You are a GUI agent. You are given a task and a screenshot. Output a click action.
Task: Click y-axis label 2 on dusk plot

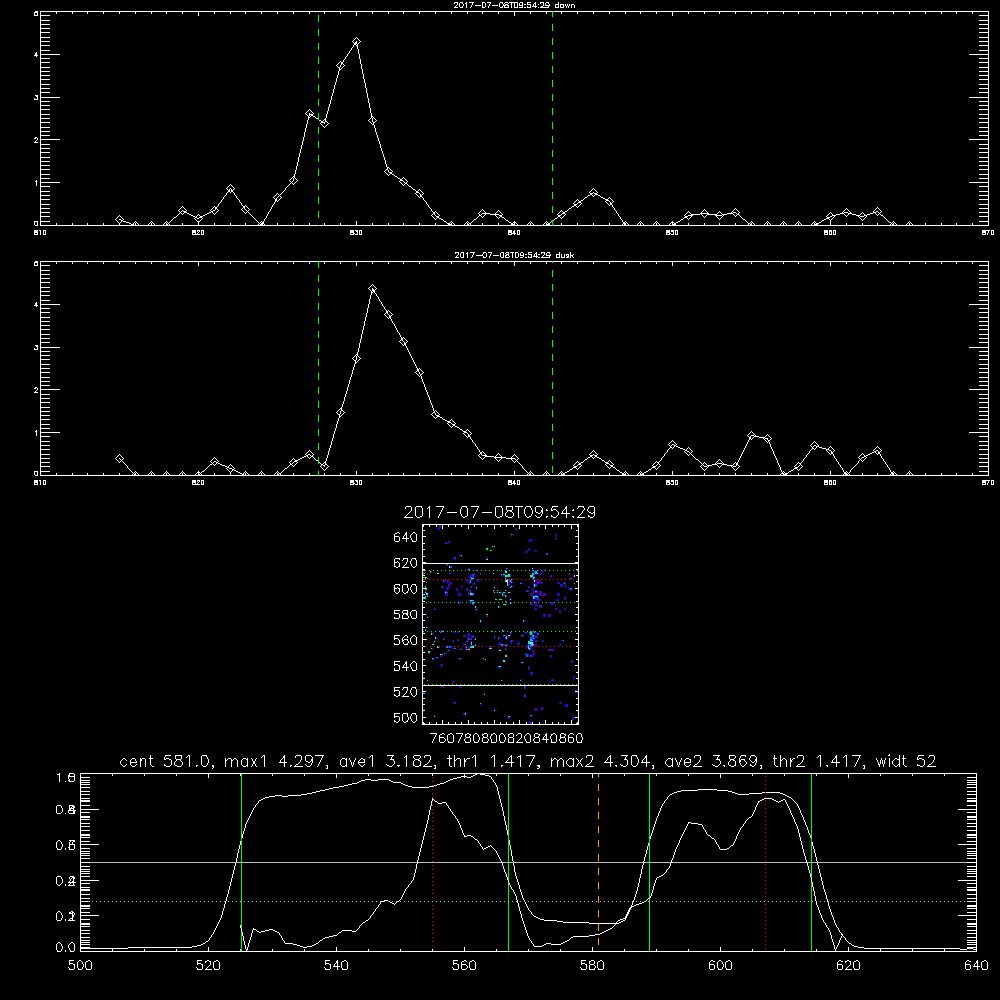click(x=36, y=390)
